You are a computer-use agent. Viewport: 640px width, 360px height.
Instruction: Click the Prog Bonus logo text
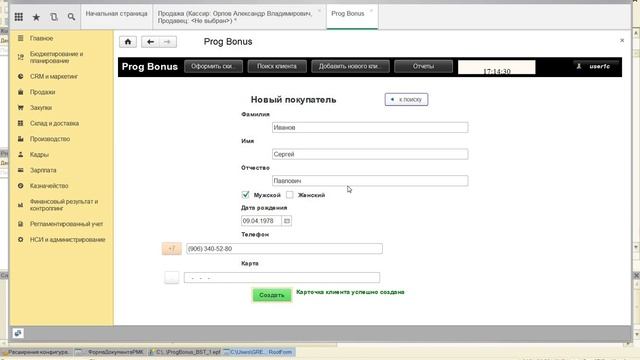[150, 67]
